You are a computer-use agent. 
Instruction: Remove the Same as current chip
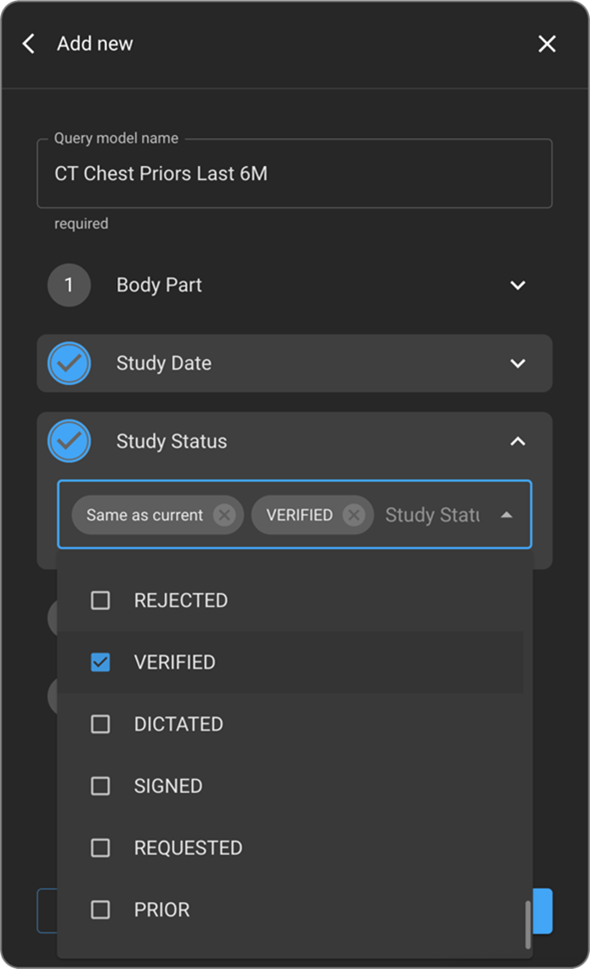point(224,515)
